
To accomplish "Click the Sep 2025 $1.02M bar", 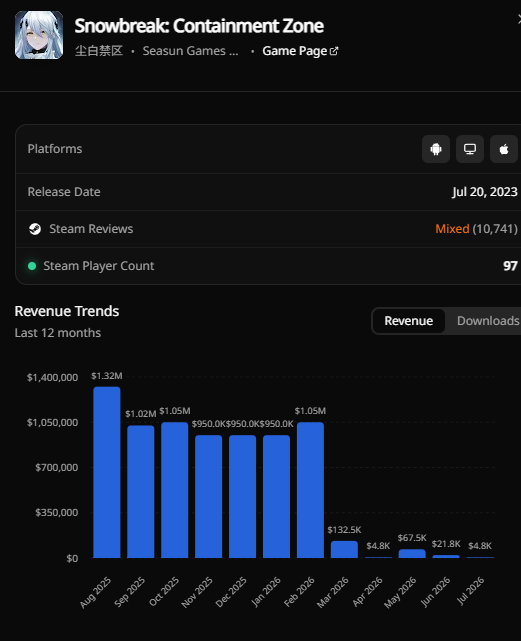I will pyautogui.click(x=141, y=492).
